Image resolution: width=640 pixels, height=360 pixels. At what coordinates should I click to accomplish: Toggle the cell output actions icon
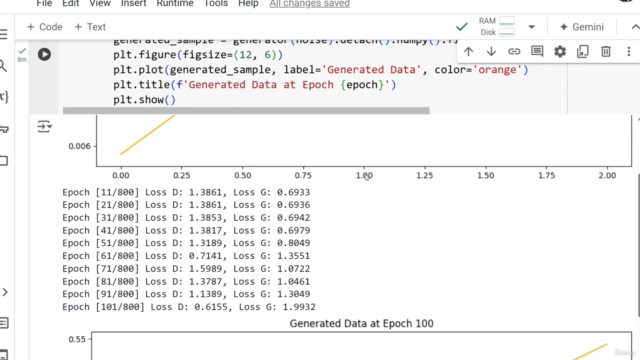[44, 127]
